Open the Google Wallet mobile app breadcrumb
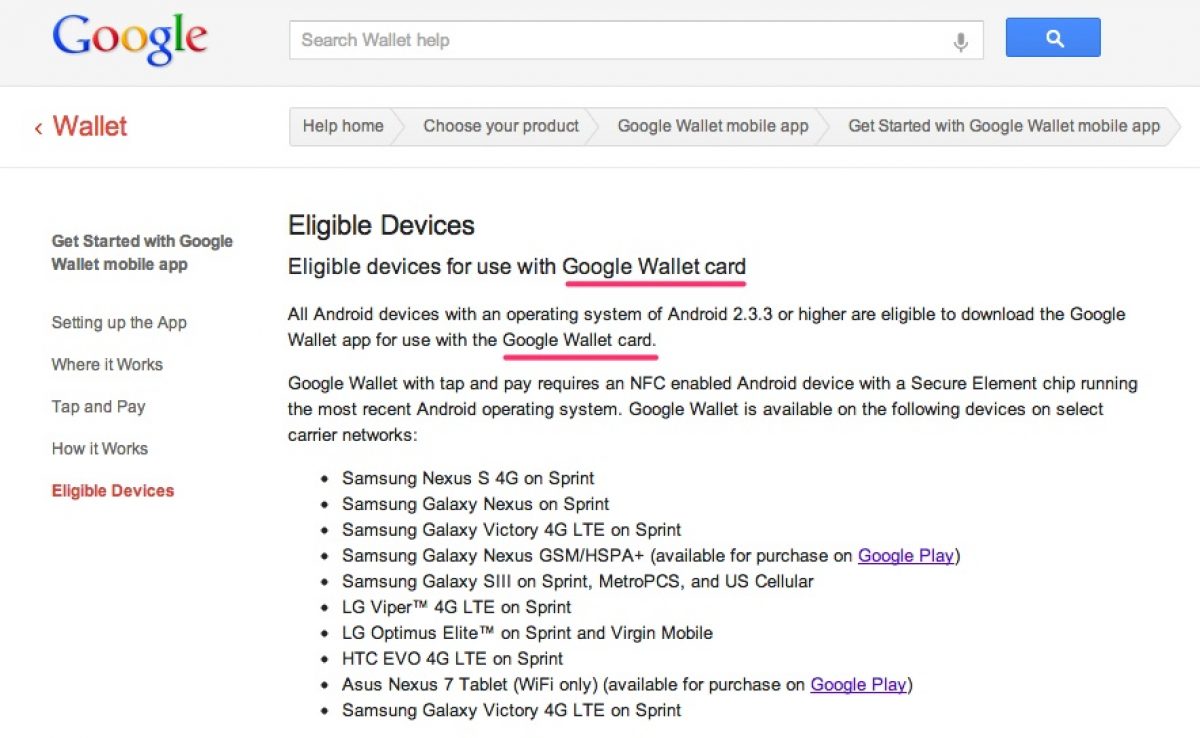Image resolution: width=1200 pixels, height=738 pixels. coord(713,126)
